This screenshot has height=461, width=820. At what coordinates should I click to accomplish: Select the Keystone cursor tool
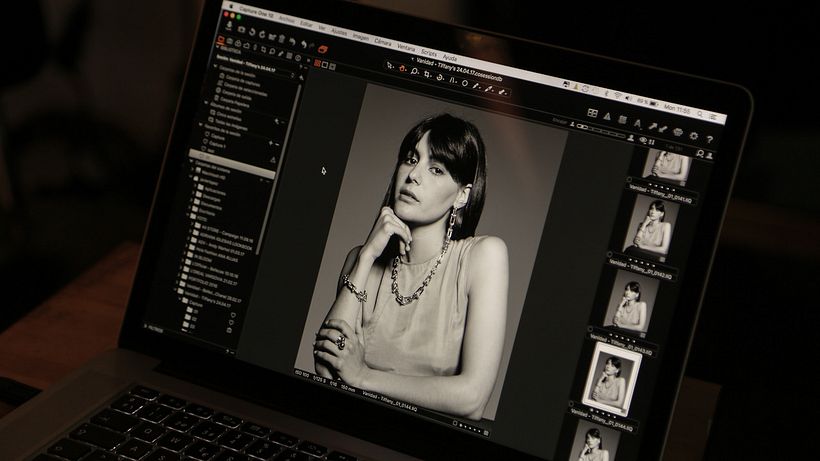453,80
